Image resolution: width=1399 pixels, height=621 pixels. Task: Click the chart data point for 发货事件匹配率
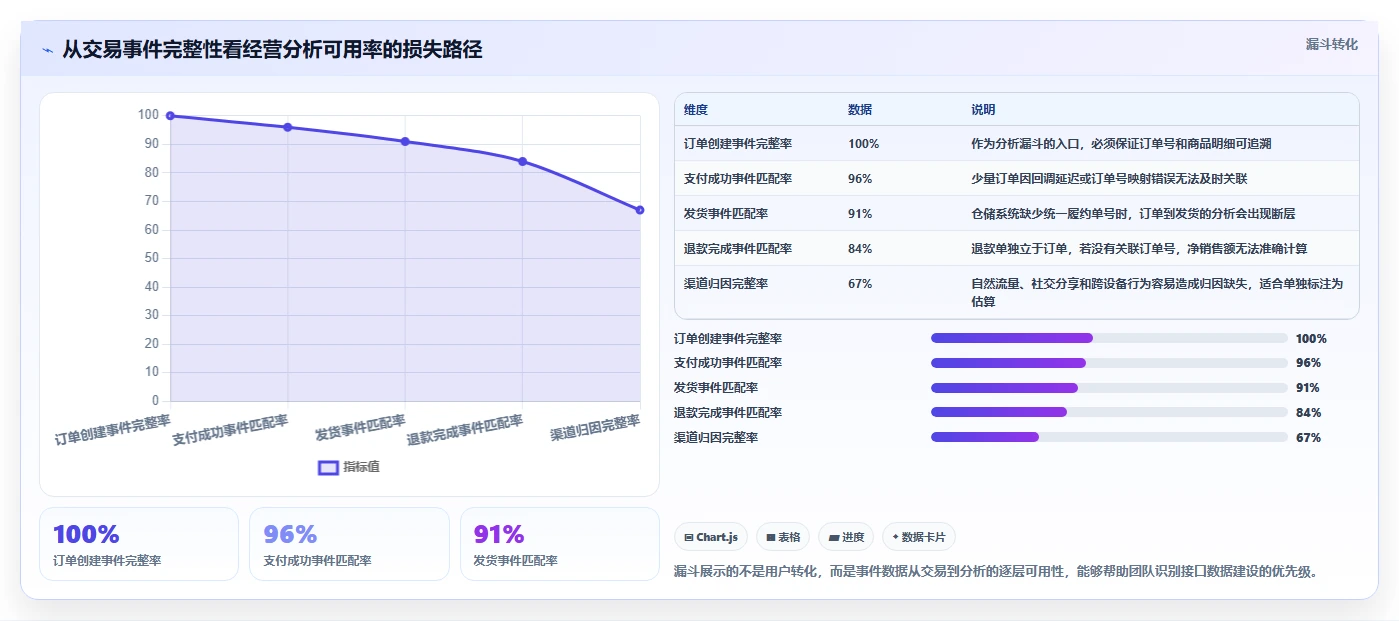[405, 142]
